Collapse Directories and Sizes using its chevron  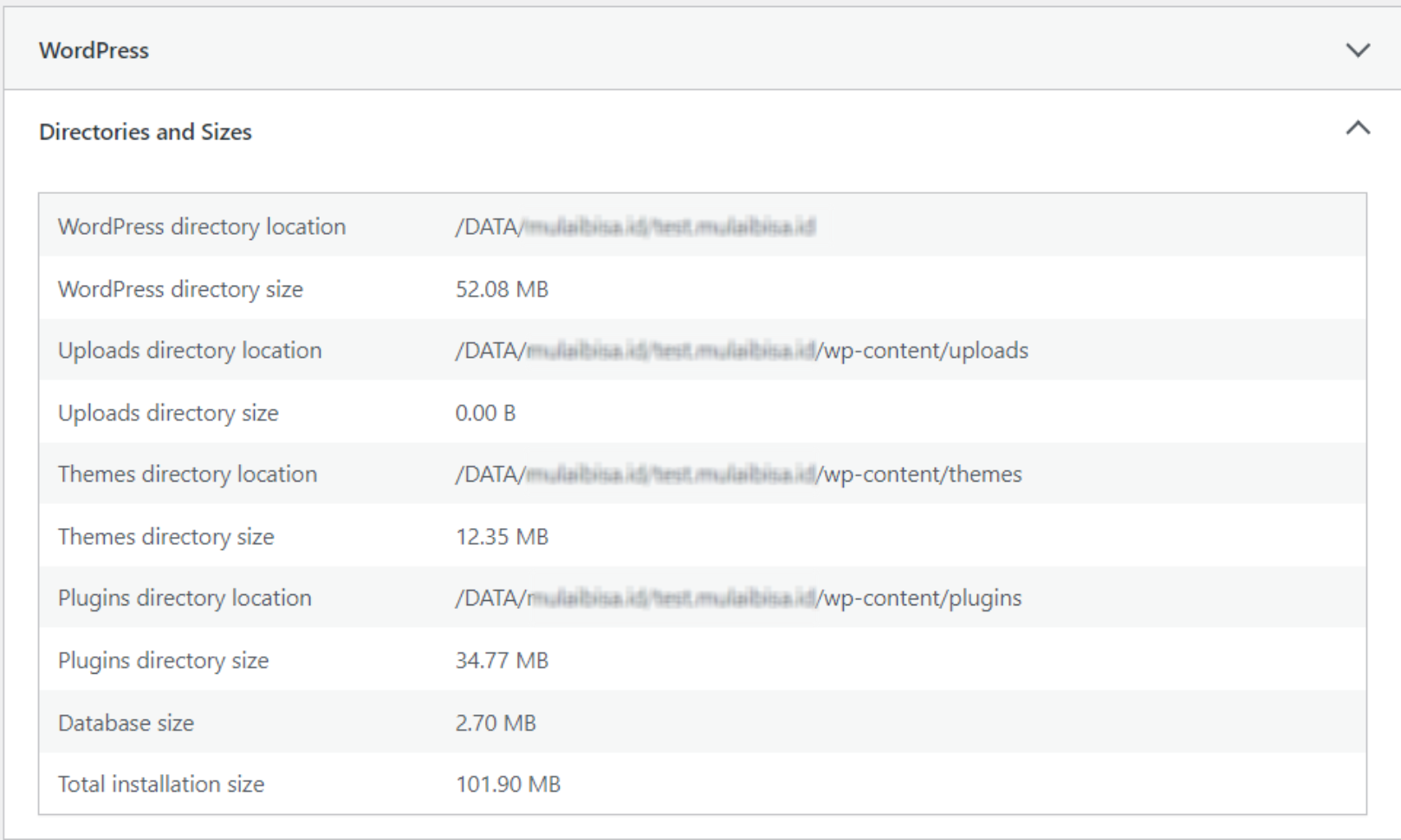click(x=1358, y=128)
